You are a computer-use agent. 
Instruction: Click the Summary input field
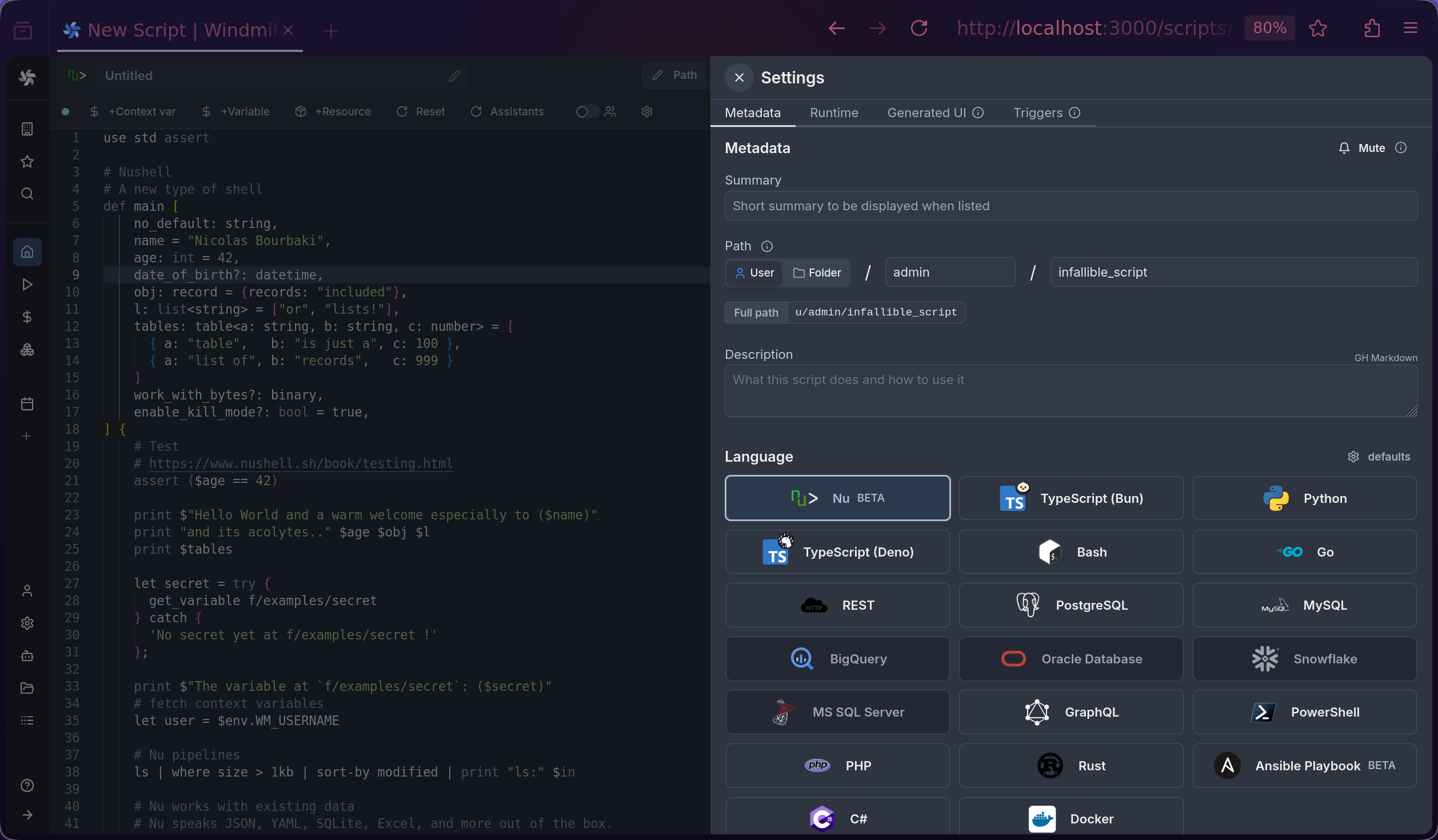tap(1070, 206)
